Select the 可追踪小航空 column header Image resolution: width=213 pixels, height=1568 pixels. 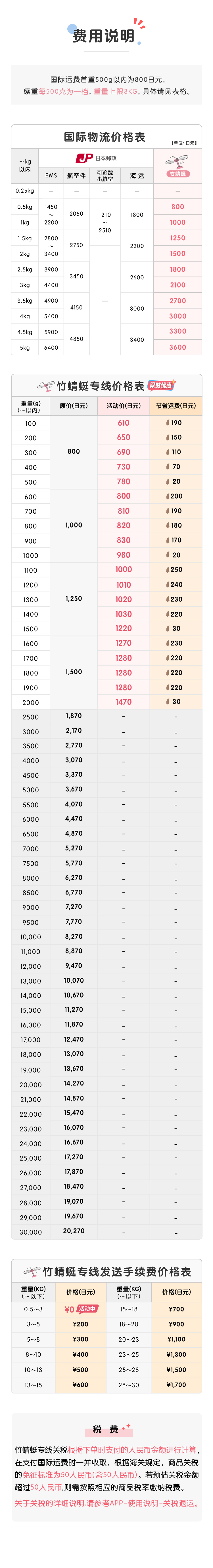105,175
